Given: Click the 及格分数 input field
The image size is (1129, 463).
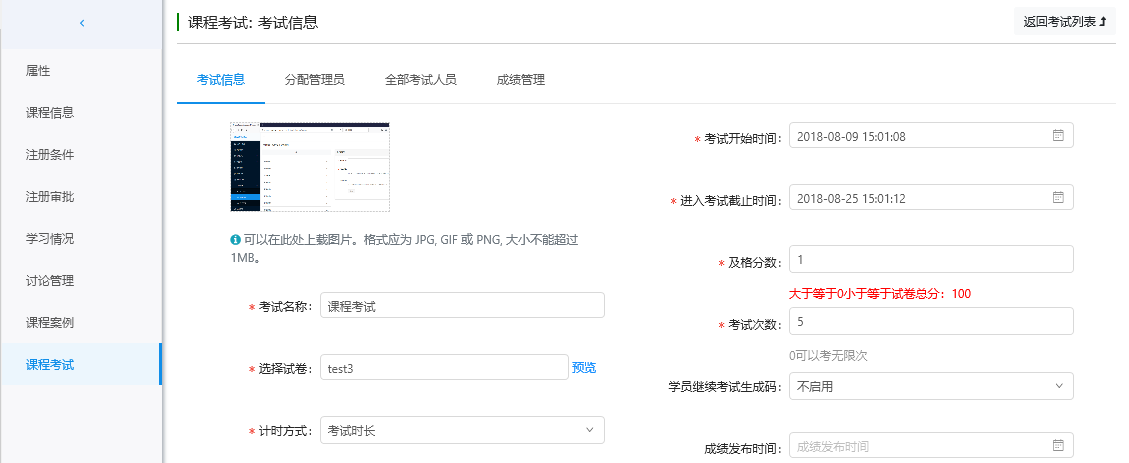Looking at the screenshot, I should point(931,259).
